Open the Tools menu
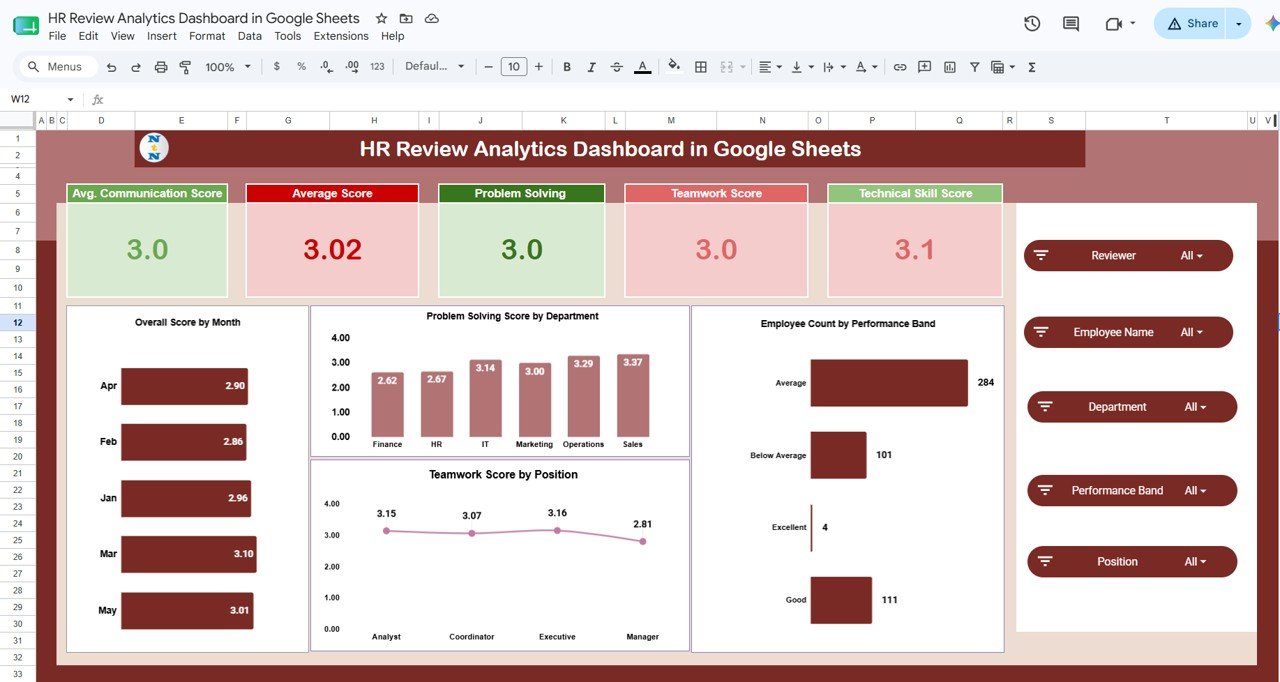Image resolution: width=1280 pixels, height=682 pixels. click(288, 36)
